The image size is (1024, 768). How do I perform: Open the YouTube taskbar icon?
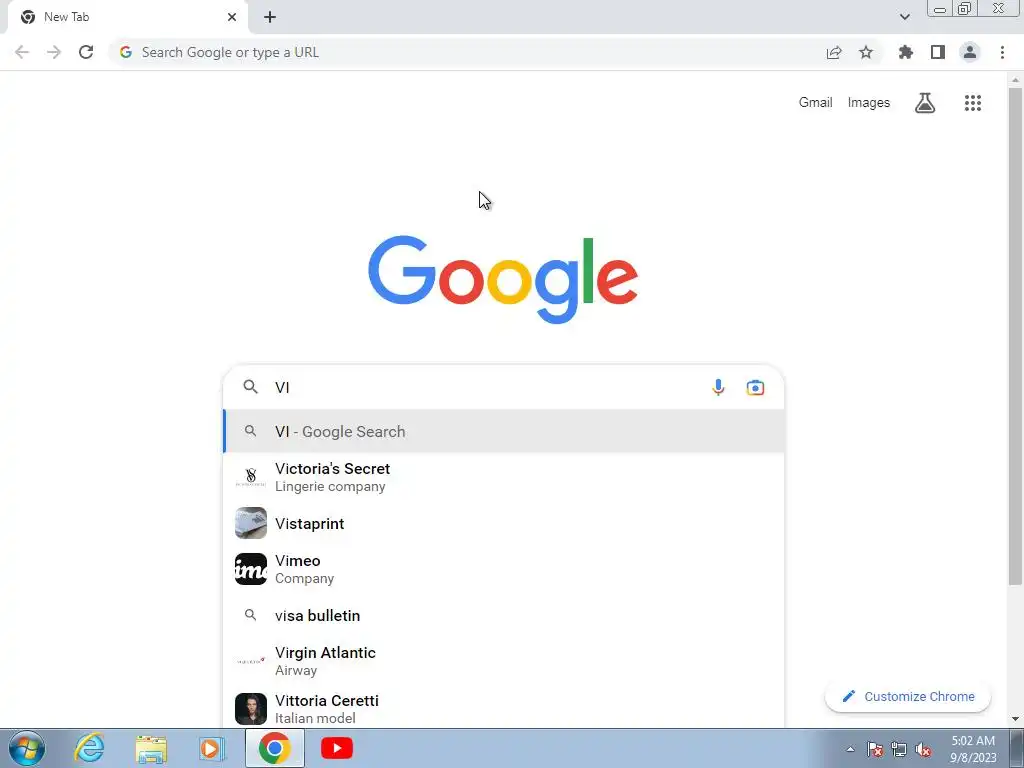pyautogui.click(x=337, y=748)
